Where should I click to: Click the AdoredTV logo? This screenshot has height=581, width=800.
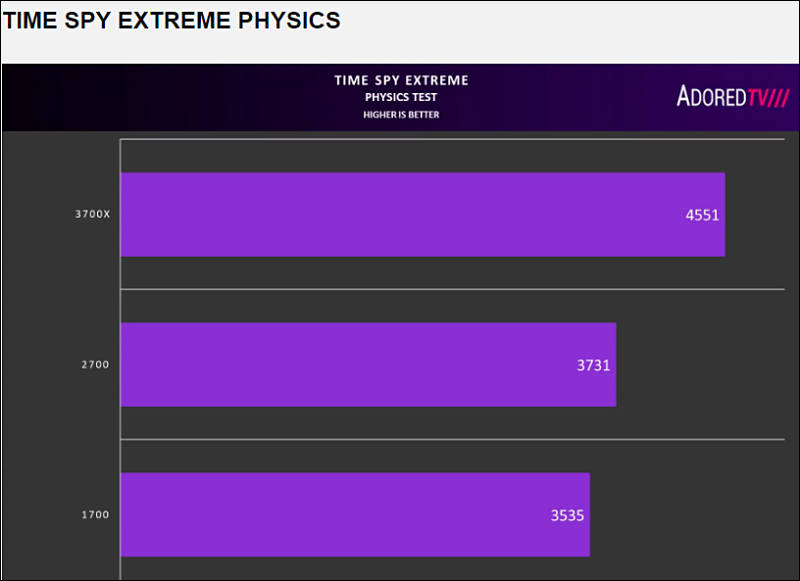(x=733, y=96)
